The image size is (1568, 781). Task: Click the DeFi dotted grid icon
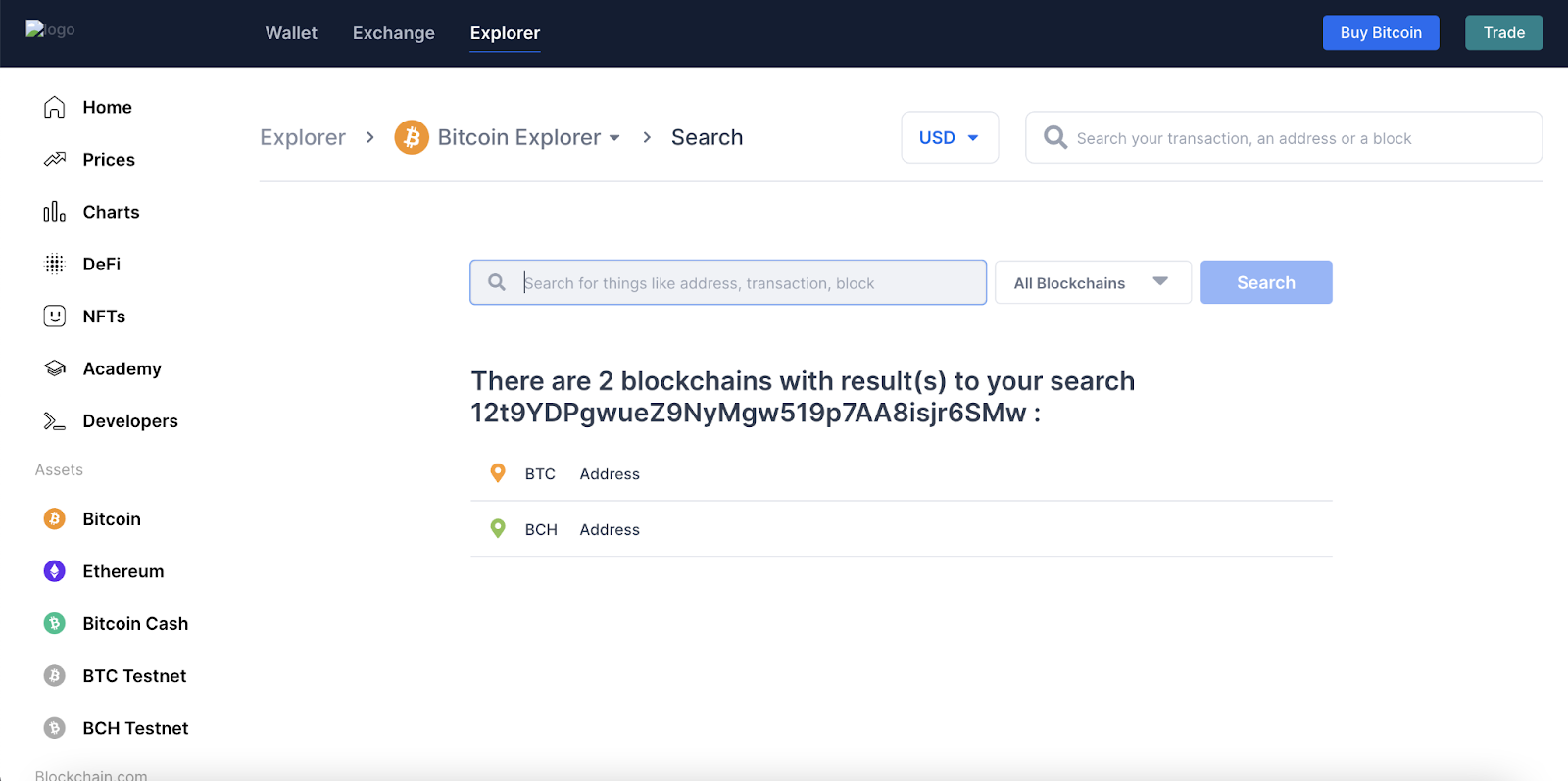55,264
